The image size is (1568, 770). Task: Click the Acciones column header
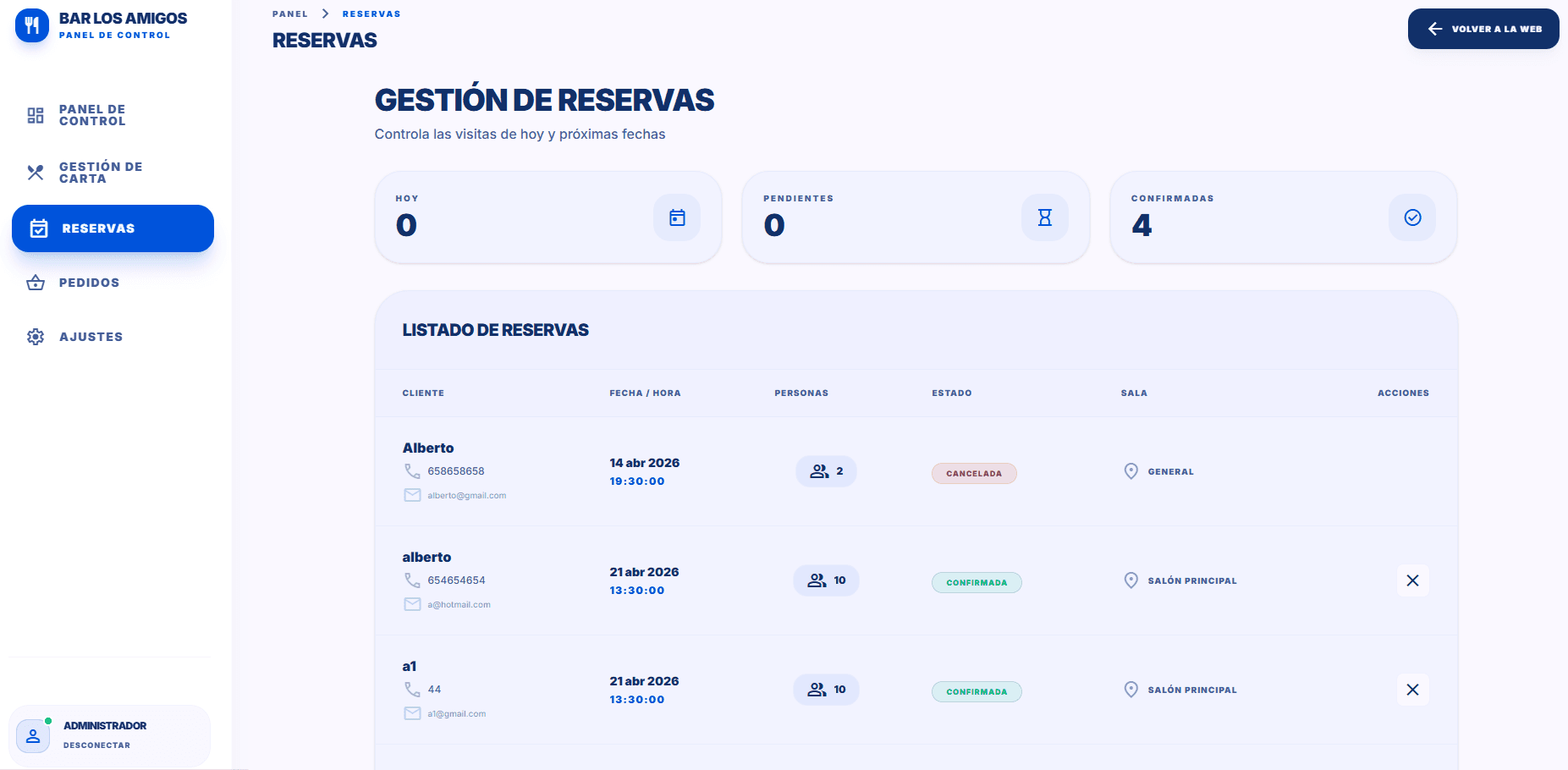(x=1403, y=393)
